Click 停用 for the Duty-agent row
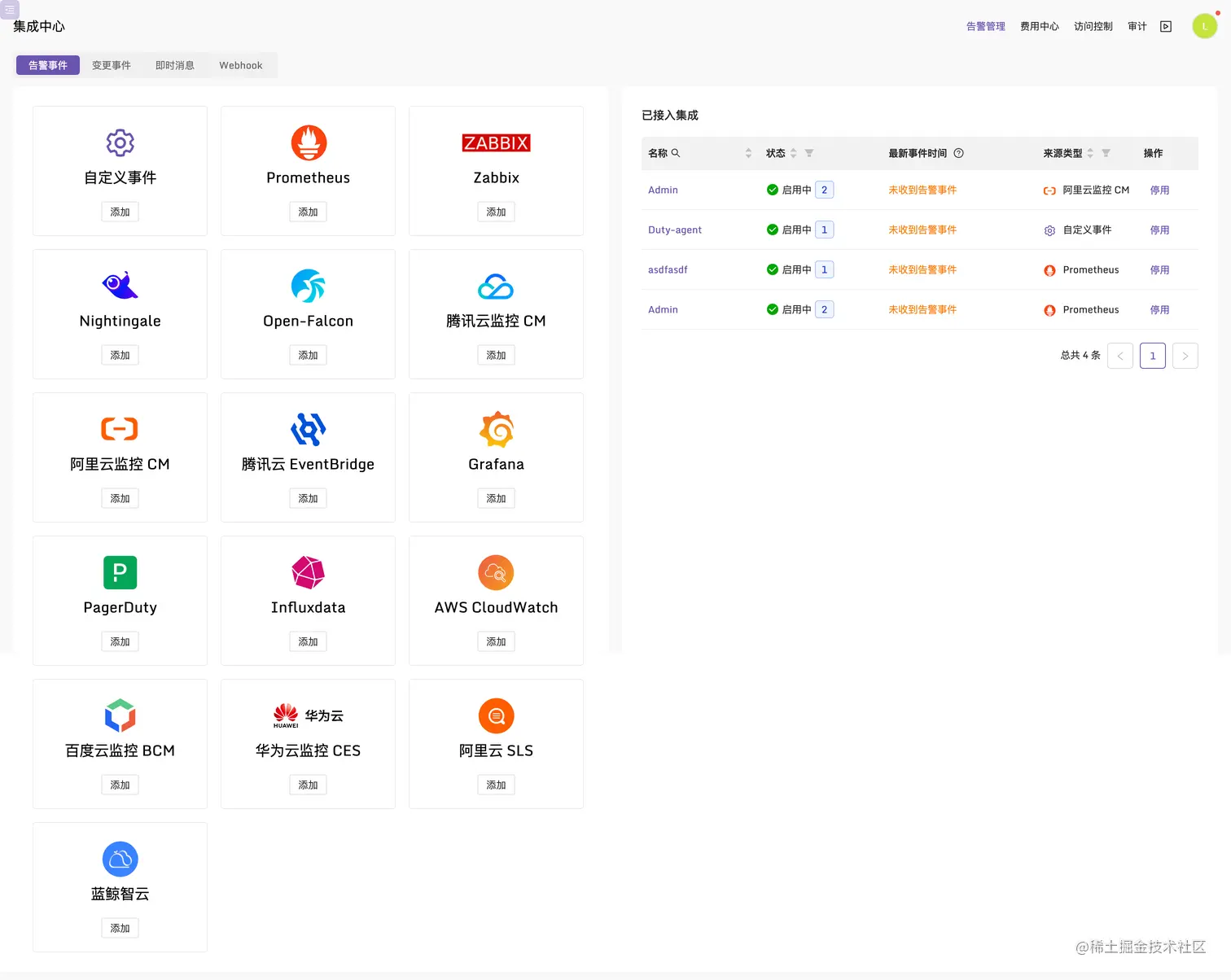Image resolution: width=1231 pixels, height=980 pixels. [1159, 230]
